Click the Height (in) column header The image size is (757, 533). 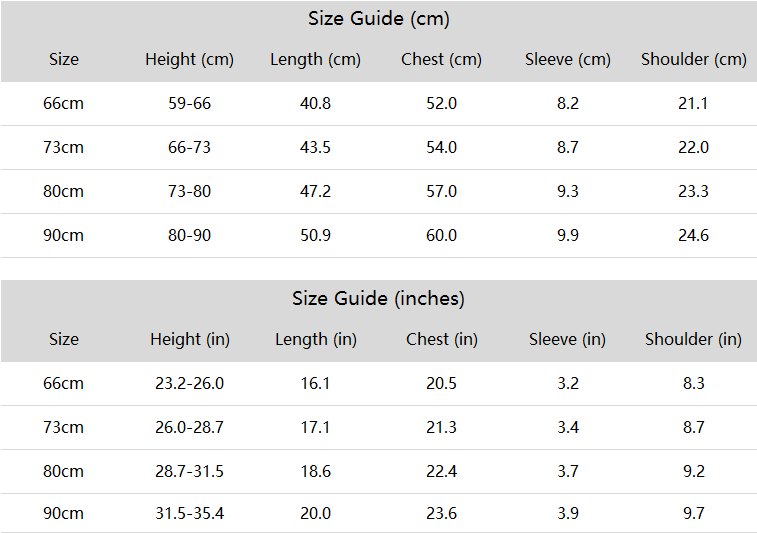click(190, 340)
